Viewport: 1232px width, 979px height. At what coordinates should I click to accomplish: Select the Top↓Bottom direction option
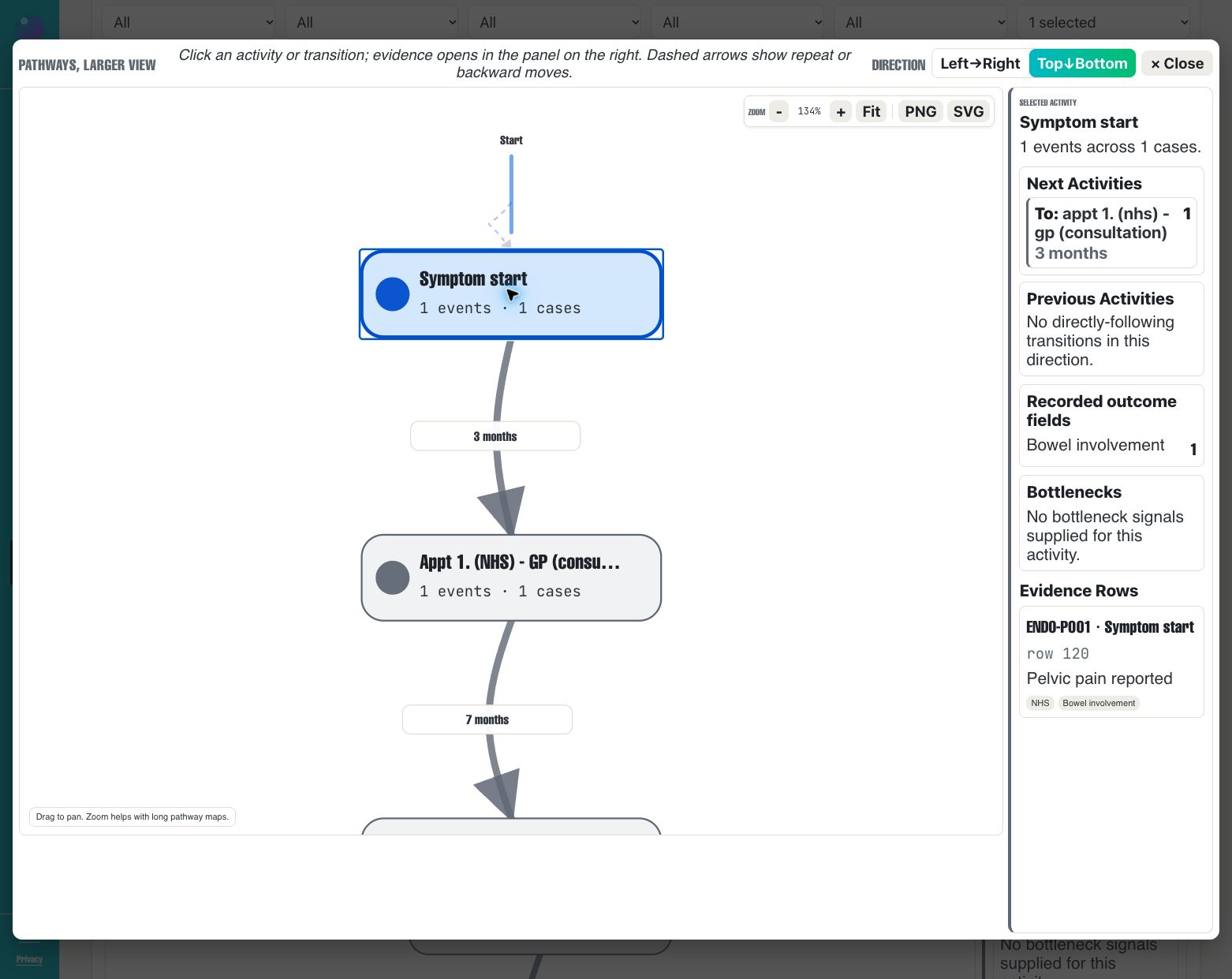1082,63
